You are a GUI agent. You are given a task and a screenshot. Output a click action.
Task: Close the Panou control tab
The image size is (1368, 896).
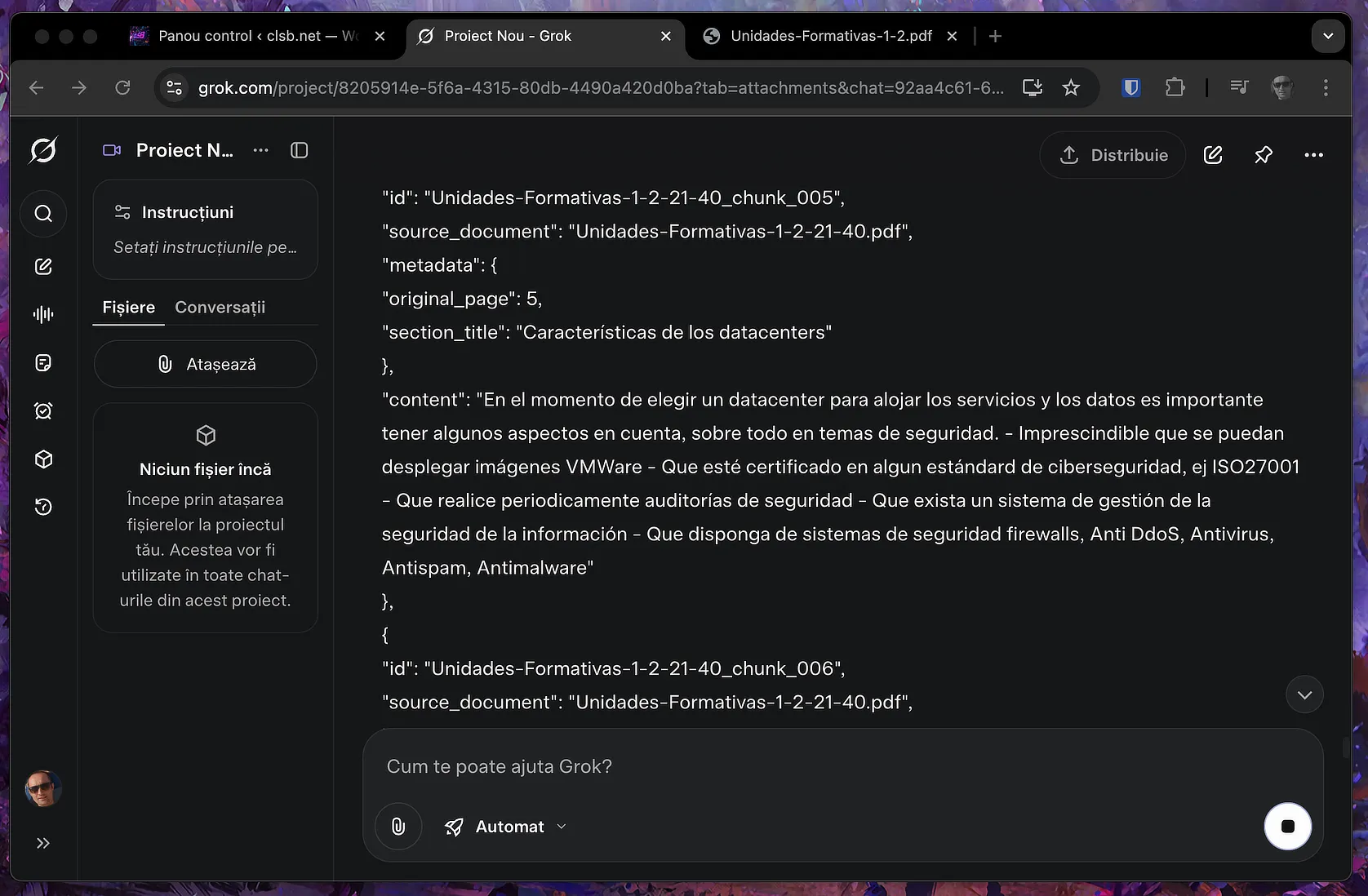point(380,36)
